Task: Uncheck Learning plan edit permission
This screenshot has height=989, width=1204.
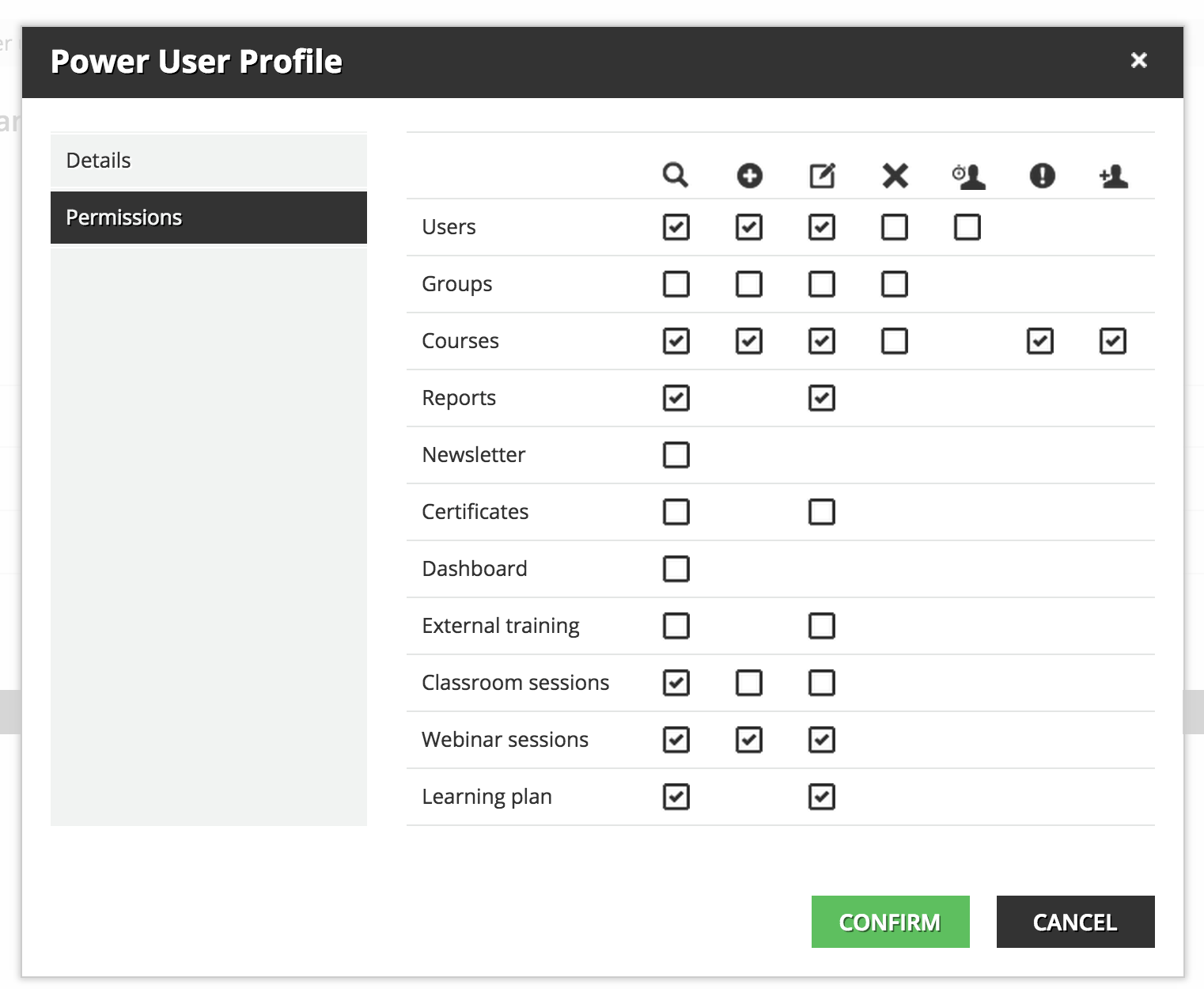Action: pos(822,797)
